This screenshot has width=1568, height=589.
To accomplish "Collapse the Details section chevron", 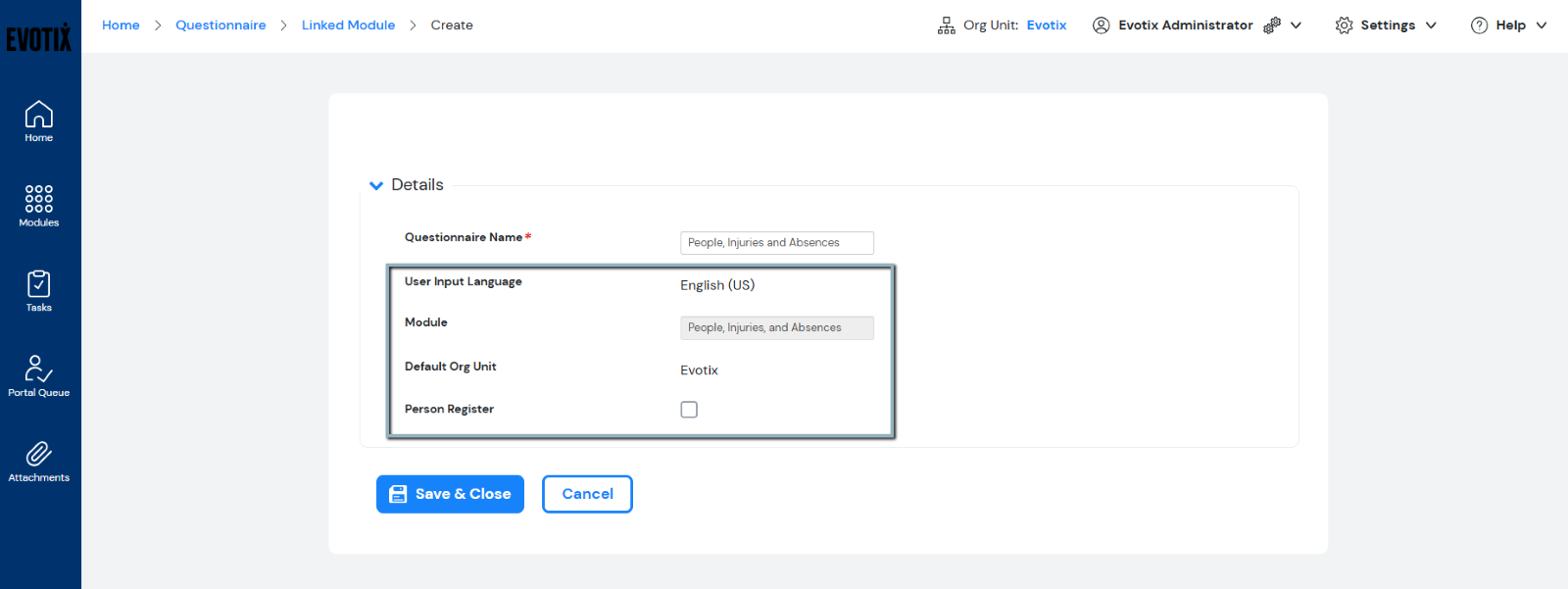I will point(376,185).
